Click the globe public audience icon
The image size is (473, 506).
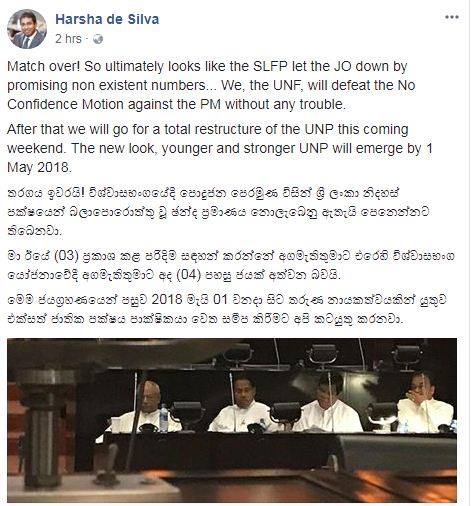point(98,39)
